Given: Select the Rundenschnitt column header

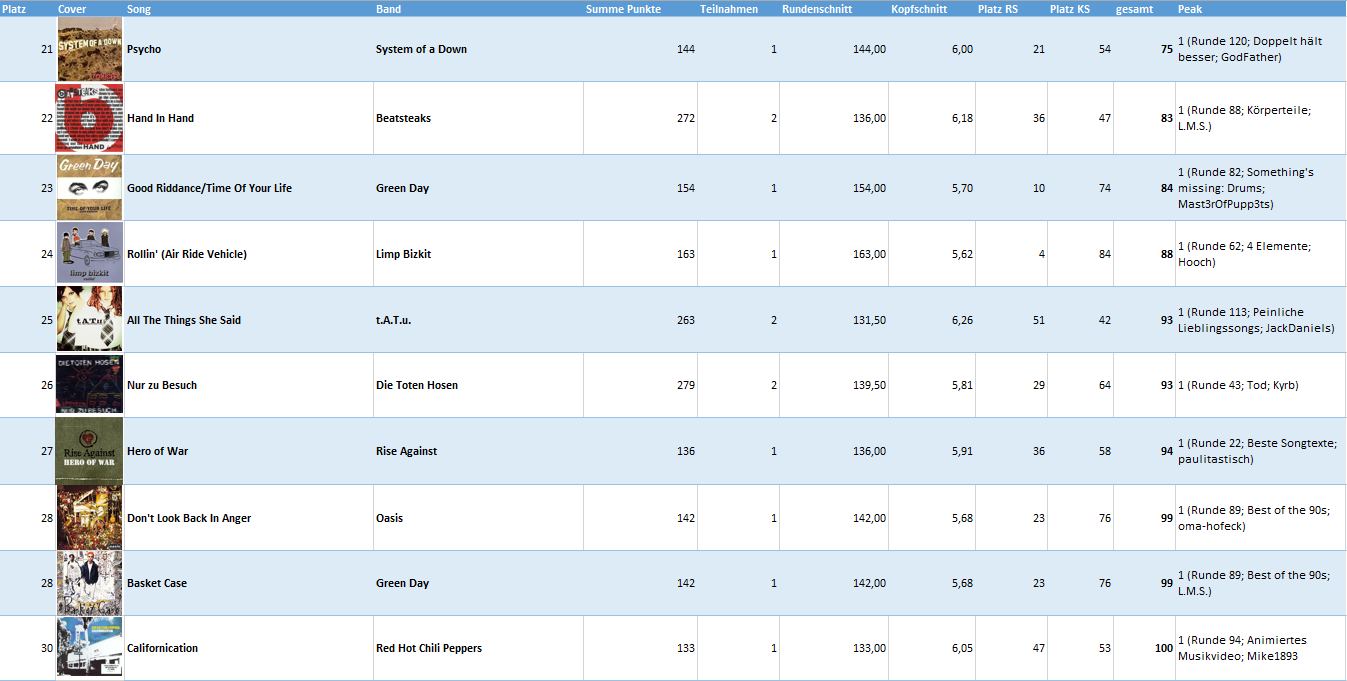Looking at the screenshot, I should (817, 9).
